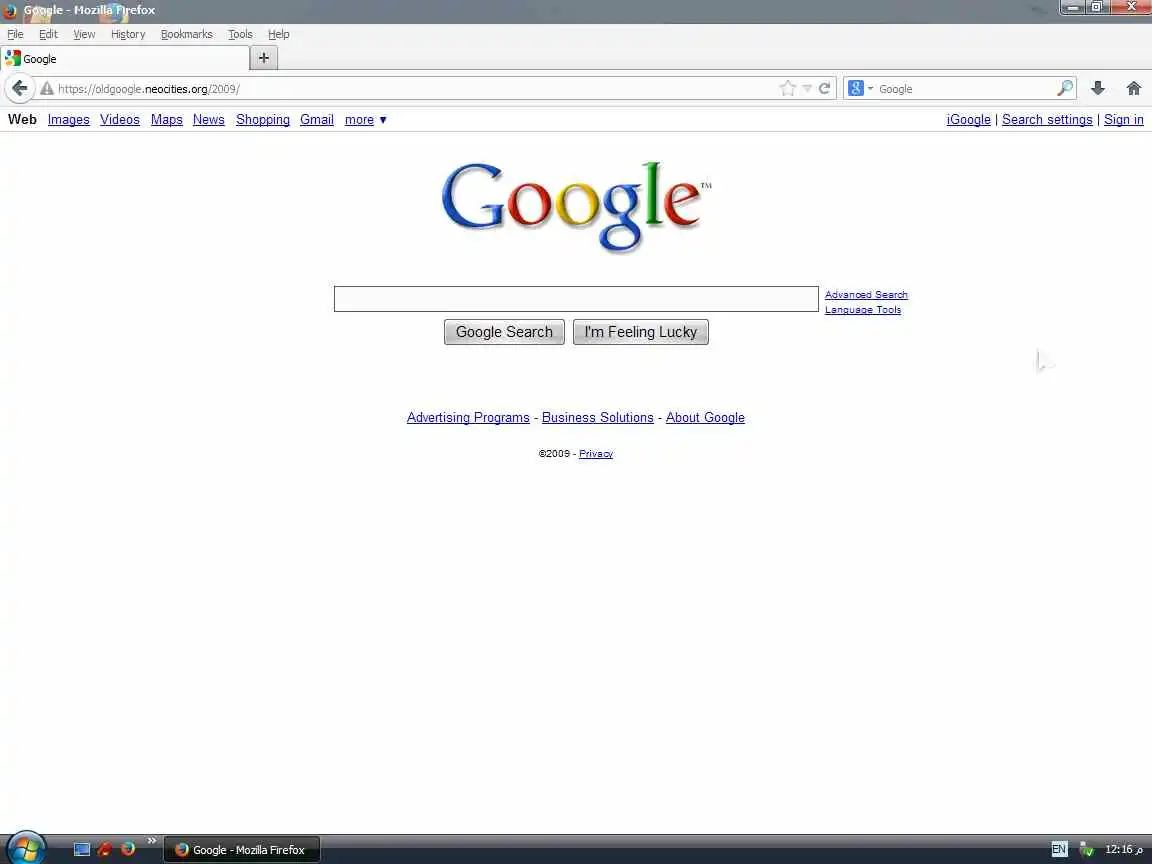Screen dimensions: 1152x864
Task: Click the network status tray icon
Action: [x=1087, y=849]
